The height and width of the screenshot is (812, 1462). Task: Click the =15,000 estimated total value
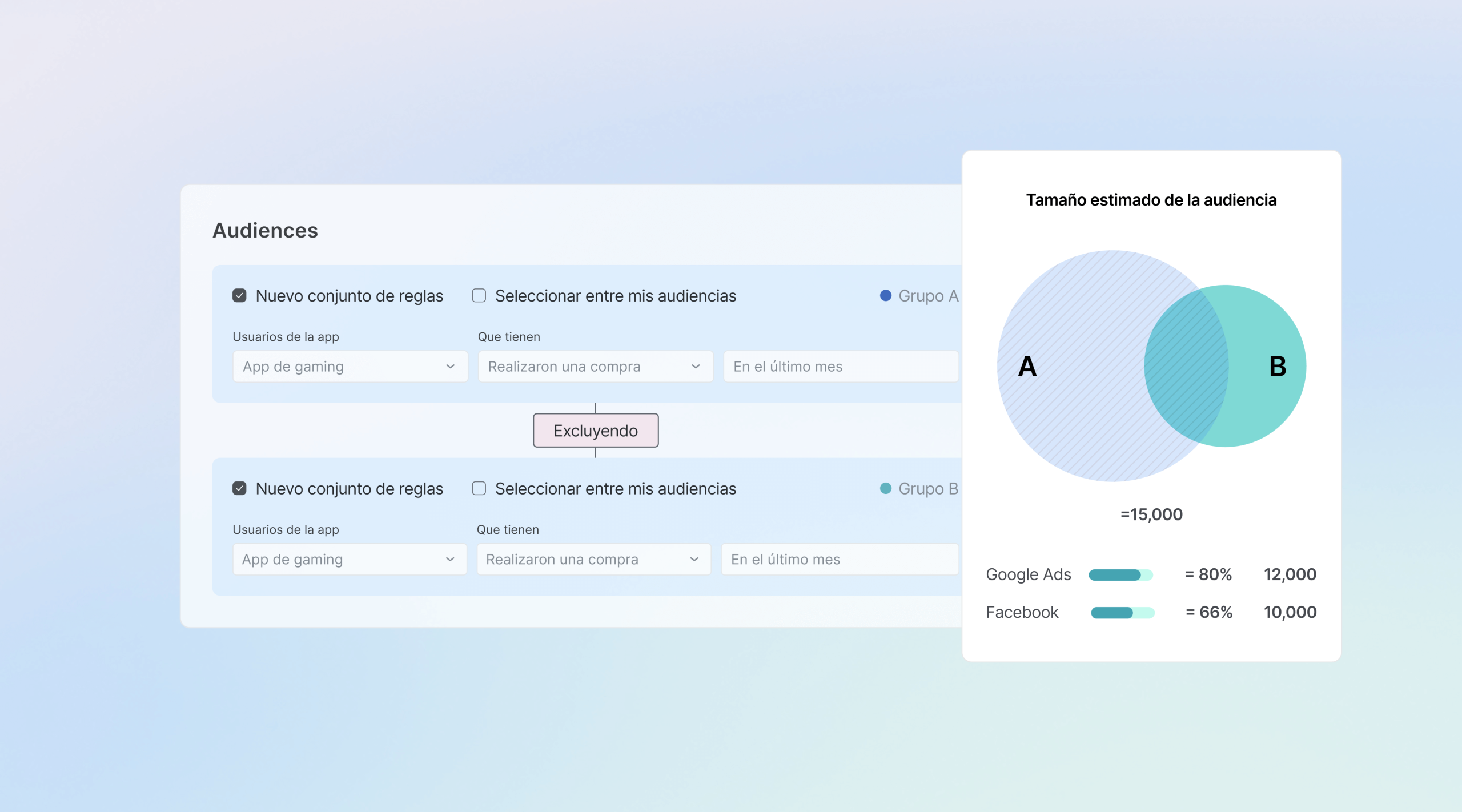[x=1151, y=514]
